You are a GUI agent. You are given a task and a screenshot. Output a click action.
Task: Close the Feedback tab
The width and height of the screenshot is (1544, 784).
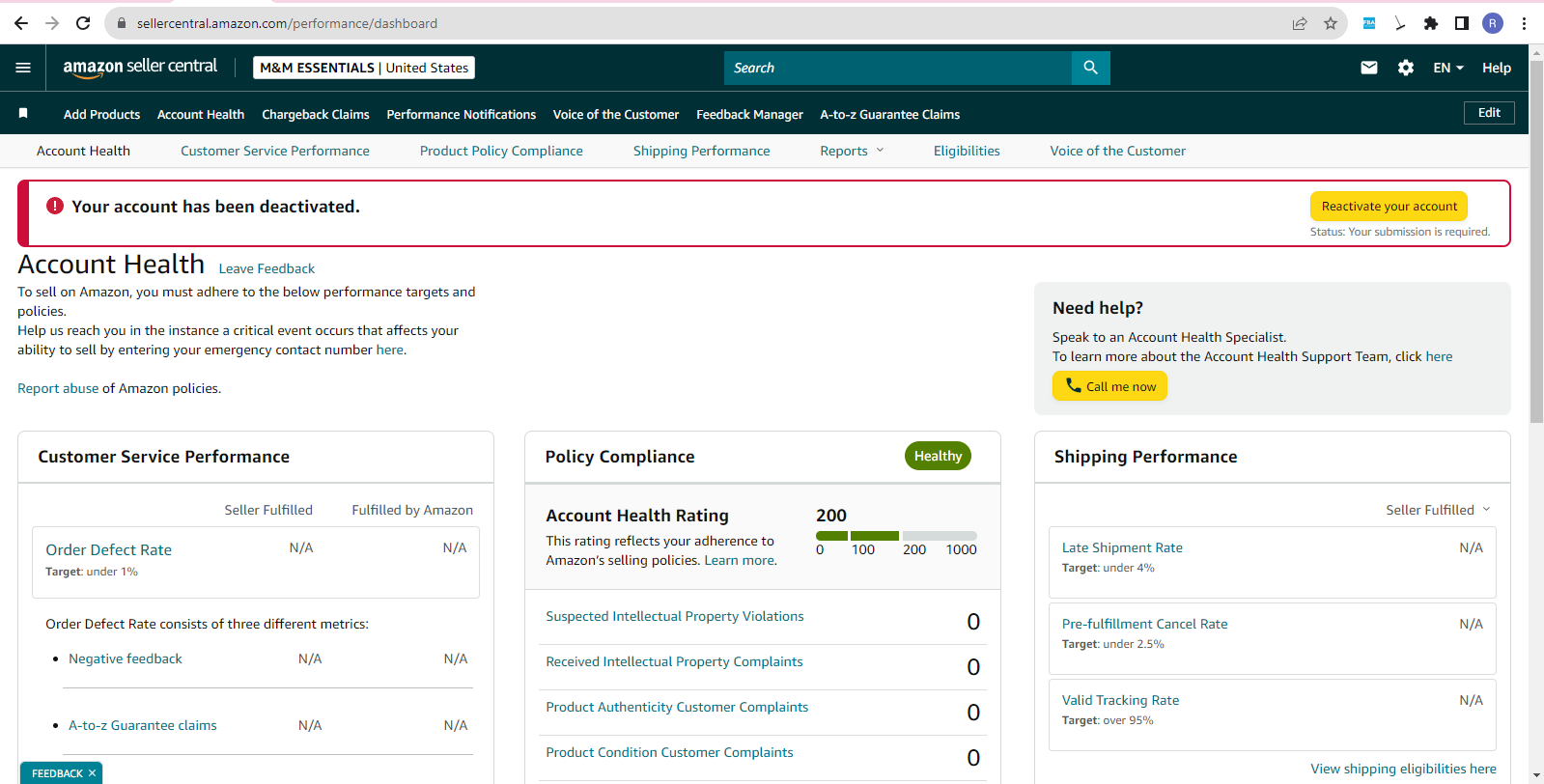[92, 773]
